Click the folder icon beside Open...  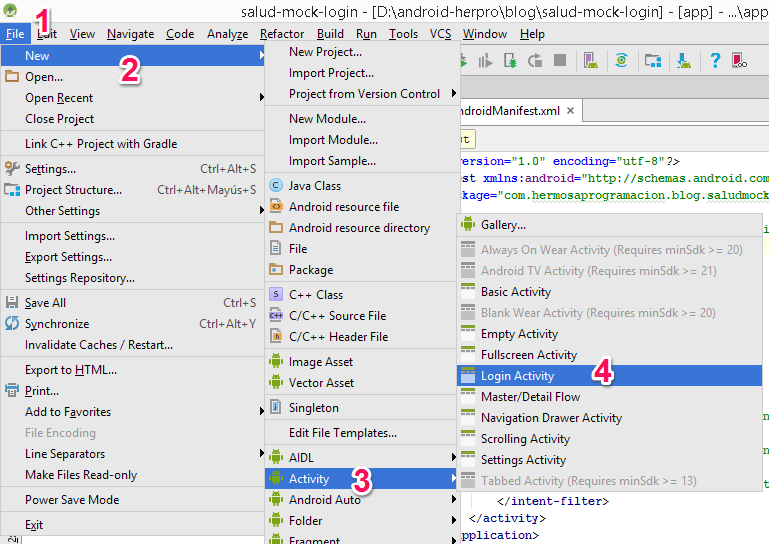point(12,77)
